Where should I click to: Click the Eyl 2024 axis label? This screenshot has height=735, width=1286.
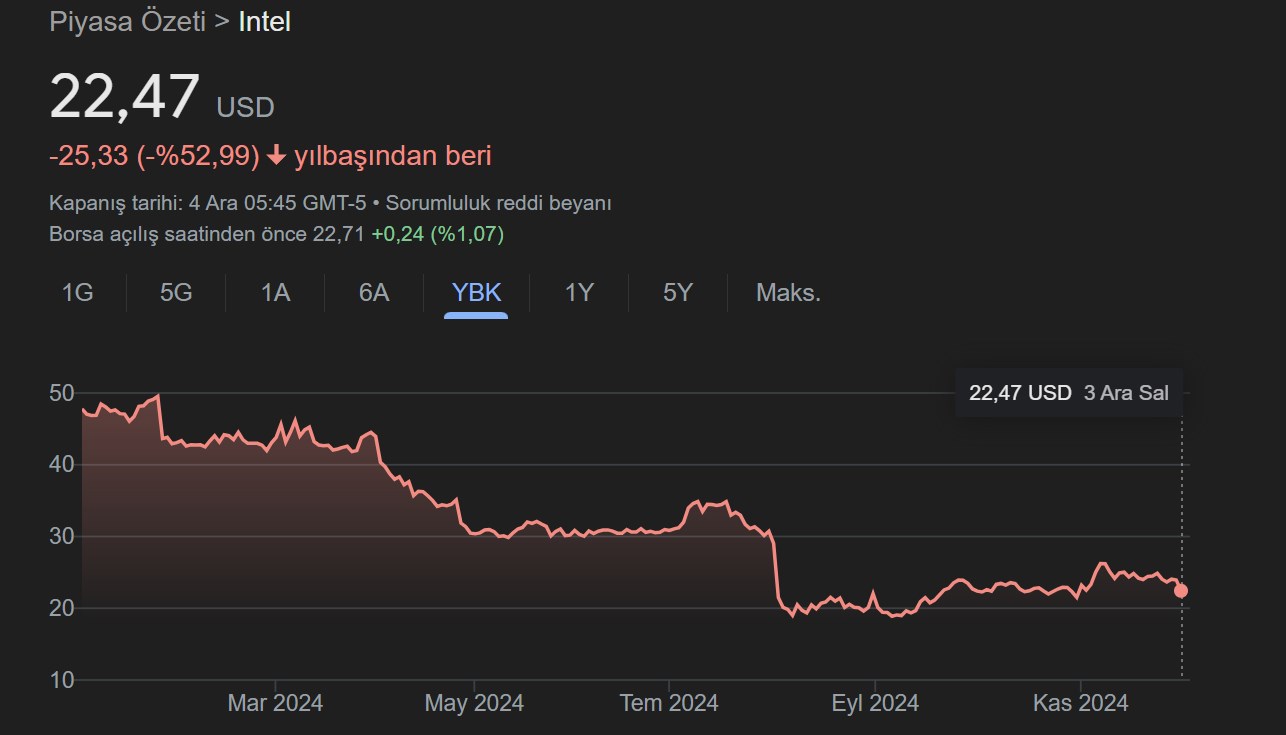click(x=875, y=703)
